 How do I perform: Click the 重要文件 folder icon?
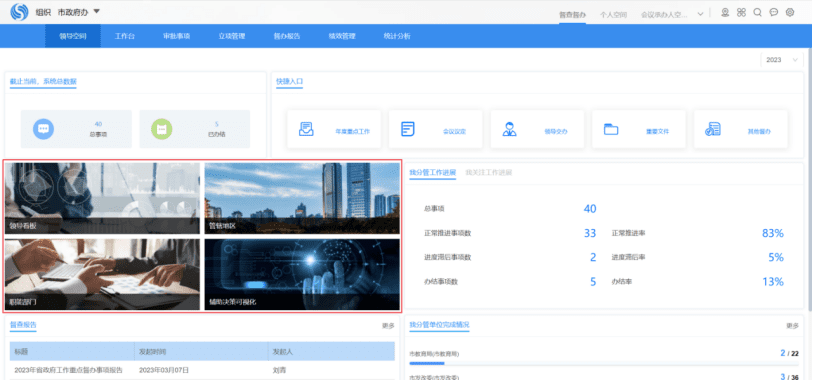tap(611, 129)
